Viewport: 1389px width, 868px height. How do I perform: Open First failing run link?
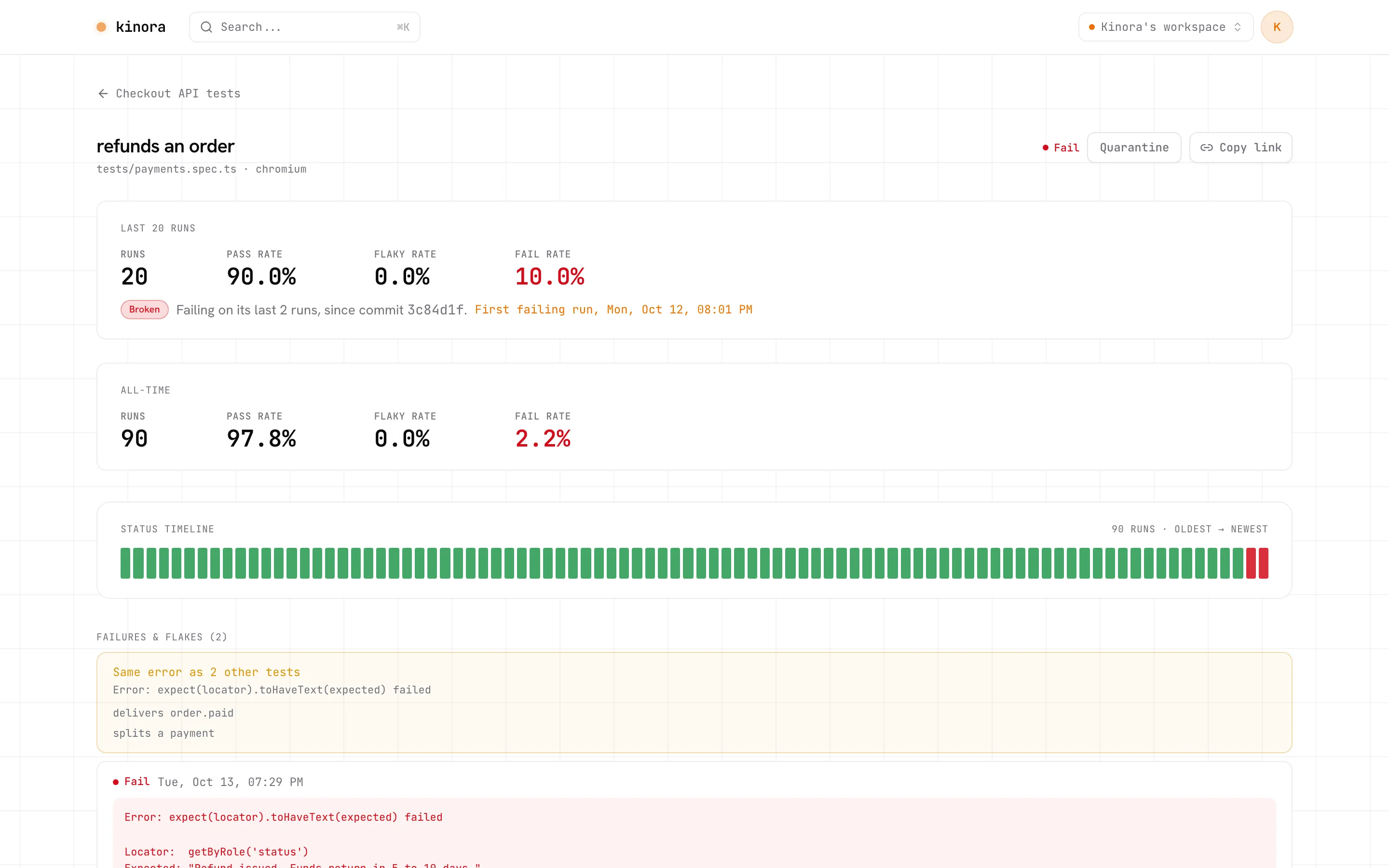pos(613,310)
